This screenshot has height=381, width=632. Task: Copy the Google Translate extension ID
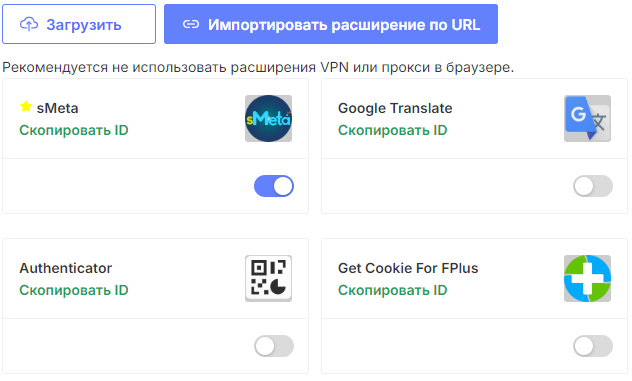393,130
